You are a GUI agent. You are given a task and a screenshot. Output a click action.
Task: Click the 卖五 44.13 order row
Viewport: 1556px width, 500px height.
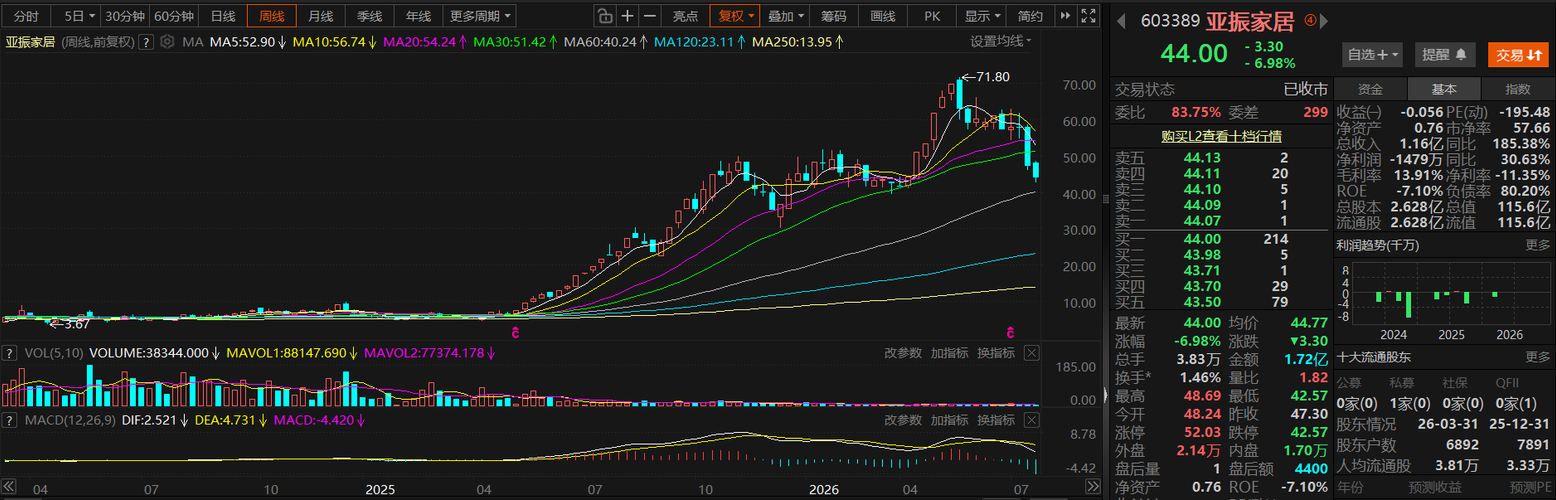click(1221, 158)
